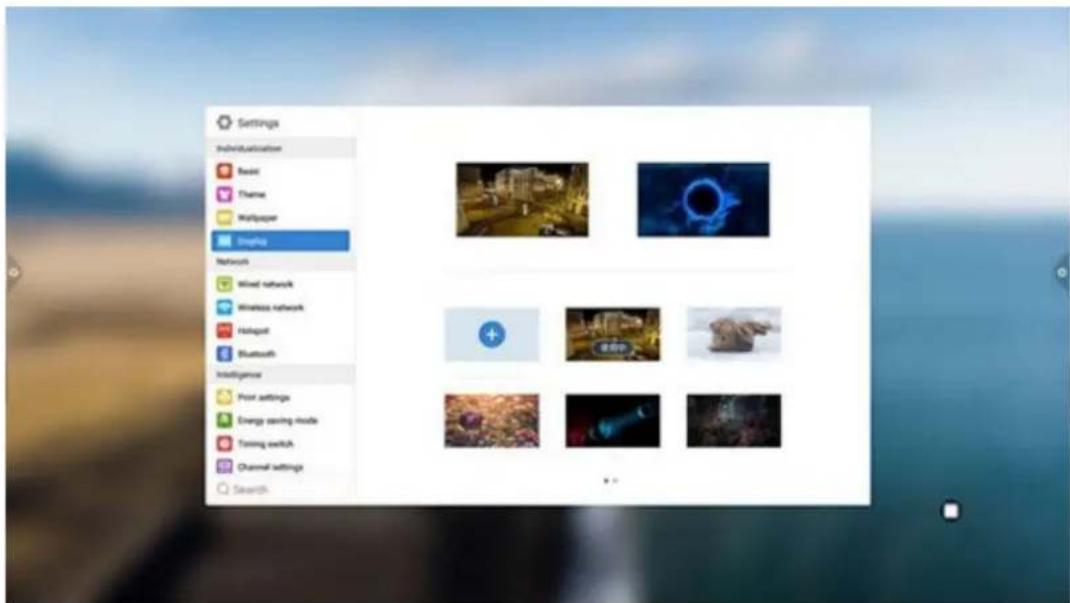
Task: Select the Theme shirt icon
Action: pyautogui.click(x=225, y=194)
